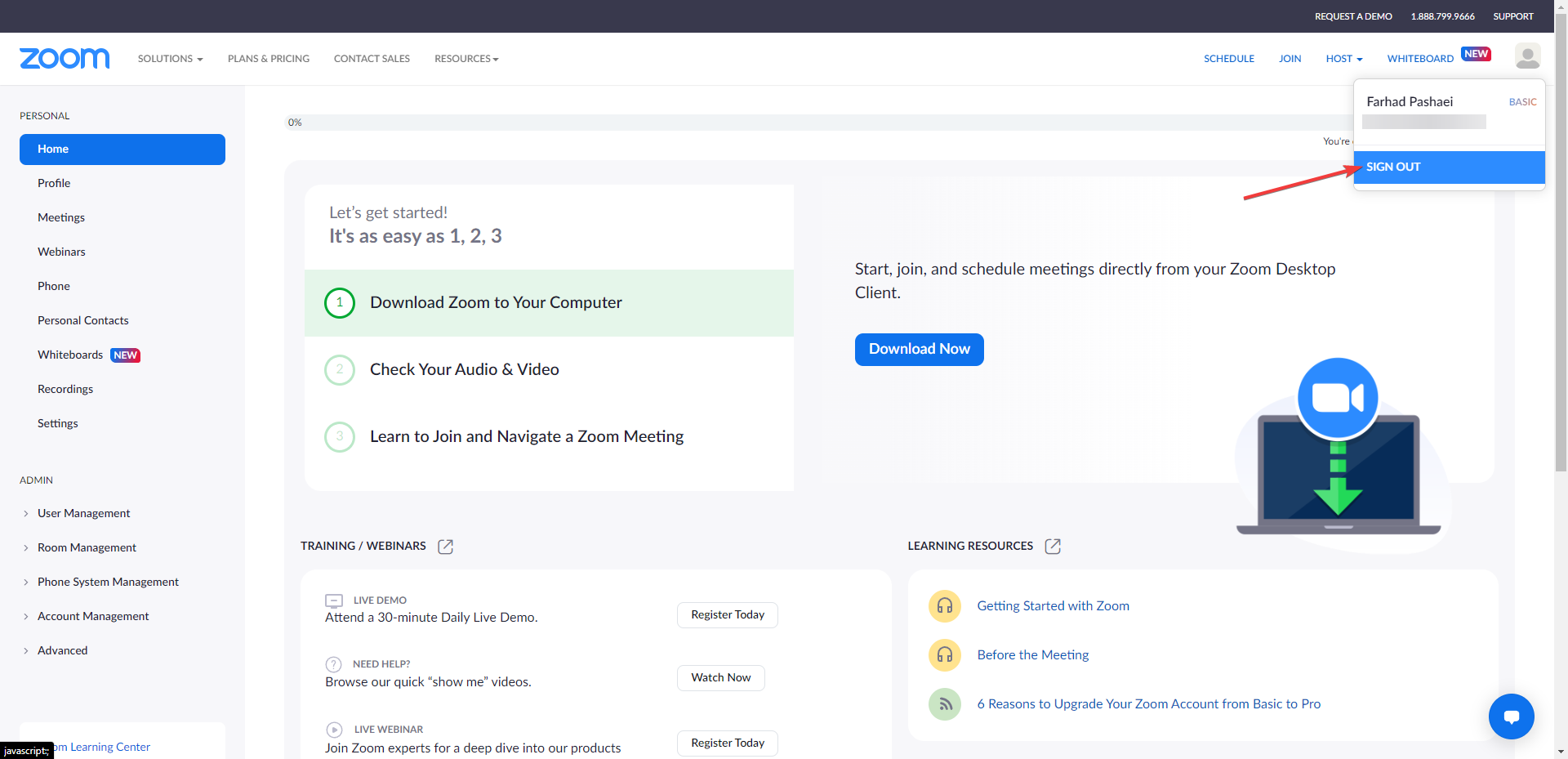Expand the Solutions dropdown menu
Screen dimensions: 1568x759
(170, 59)
